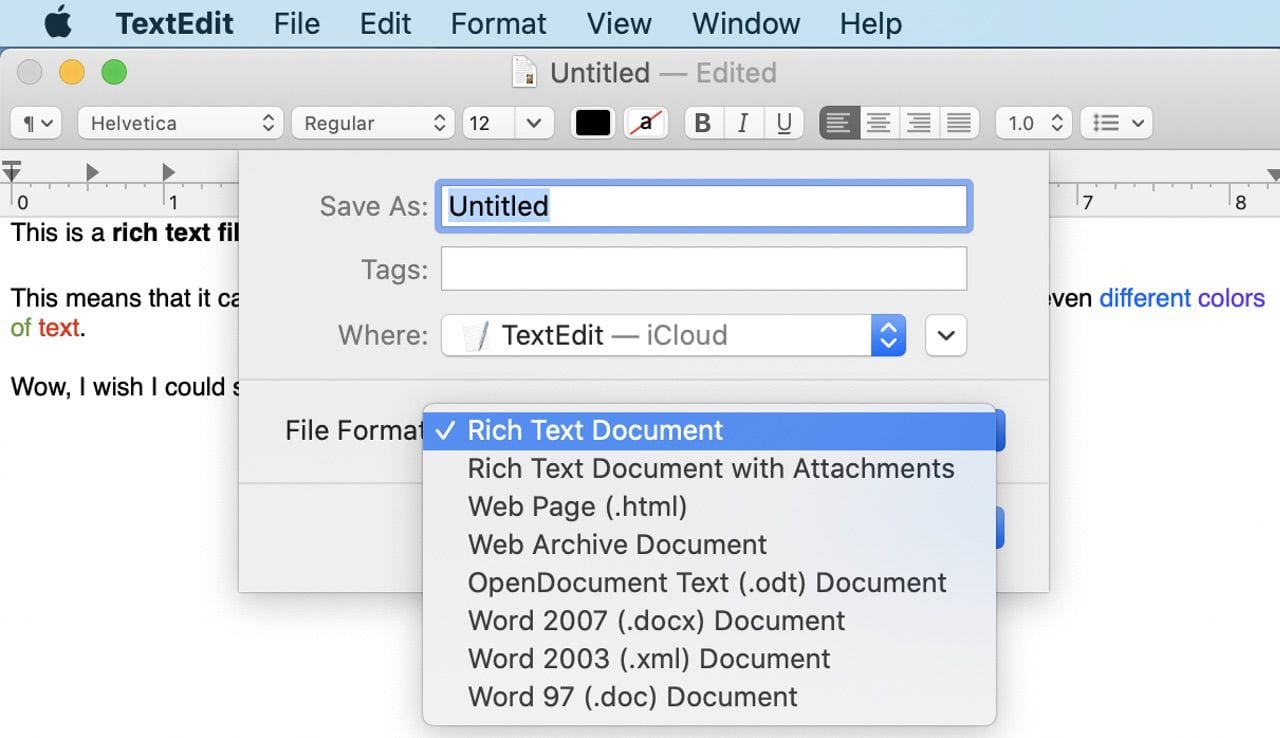This screenshot has height=738, width=1280.
Task: Click the Save As filename field
Action: point(703,206)
